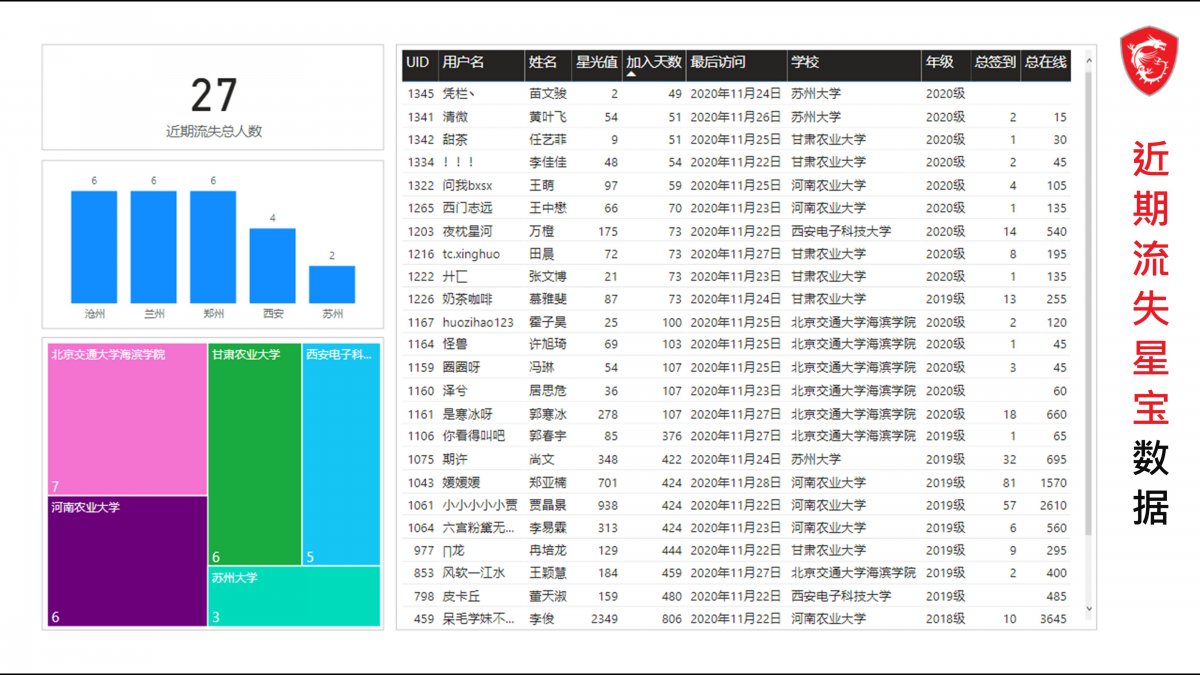Click username tc.xinghuo in table
1200x675 pixels.
(471, 254)
